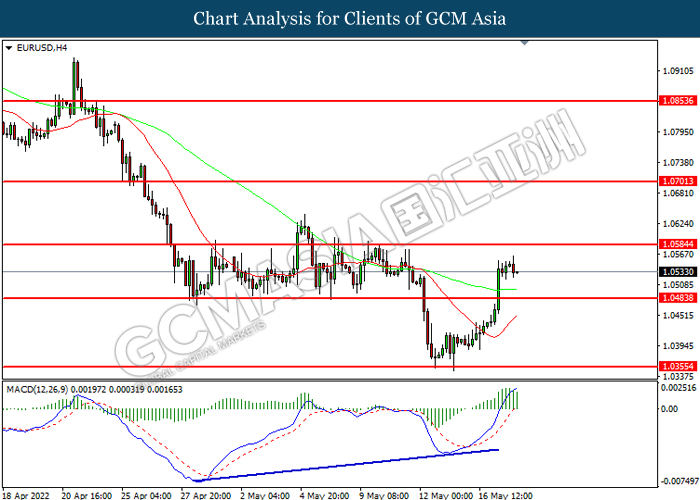Click the 1.06240 price axis value
The height and width of the screenshot is (500, 700).
point(679,224)
